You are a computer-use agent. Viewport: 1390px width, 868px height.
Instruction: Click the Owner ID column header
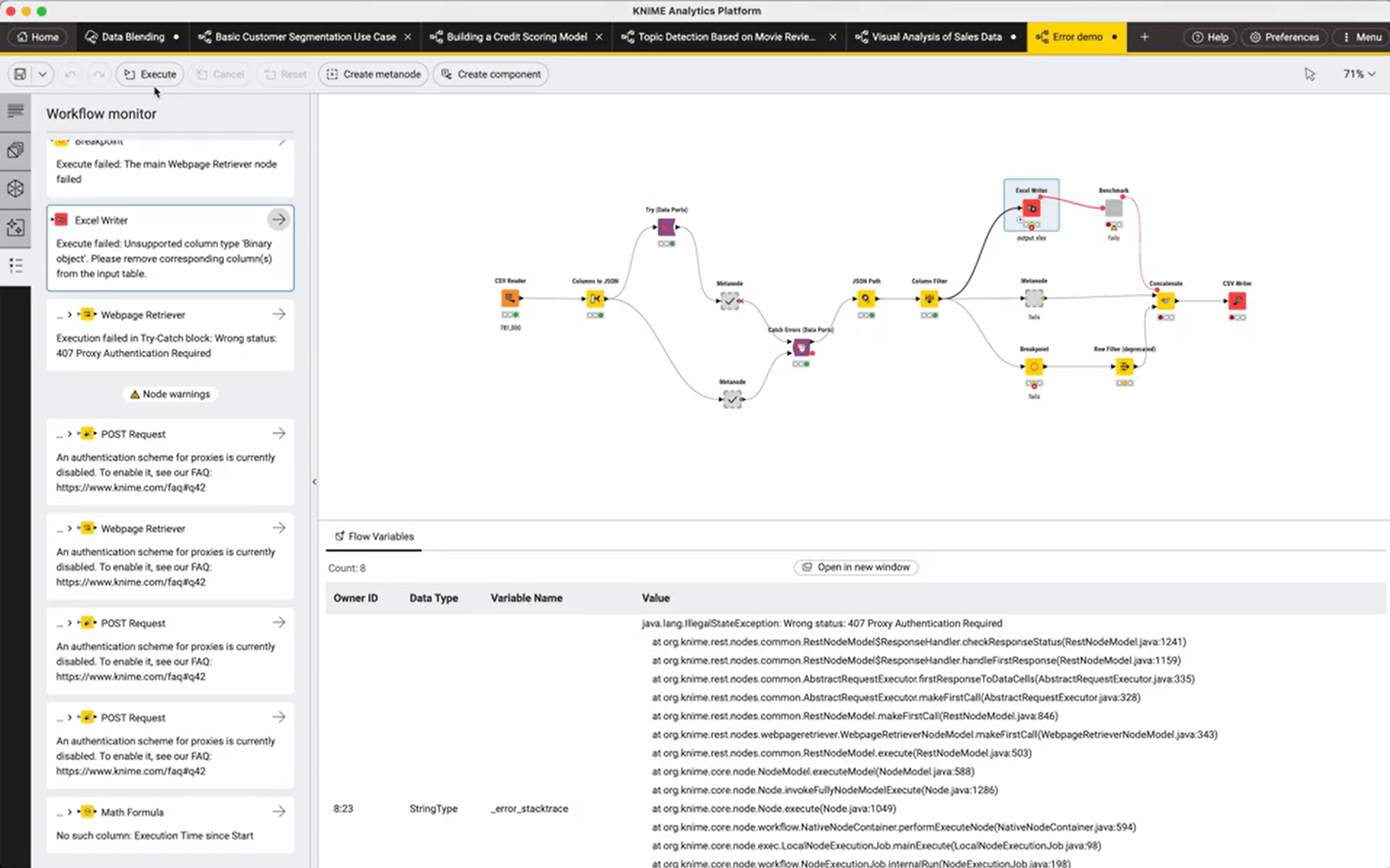click(355, 598)
